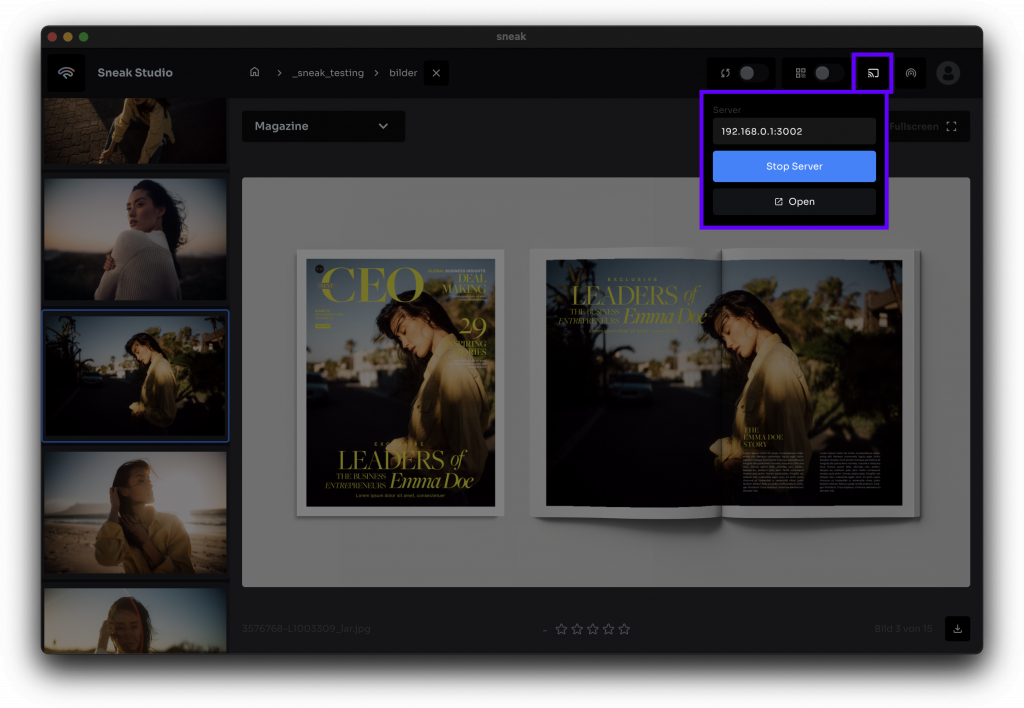This screenshot has width=1024, height=708.
Task: Select the beach sunset woman thumbnail
Action: click(x=135, y=512)
